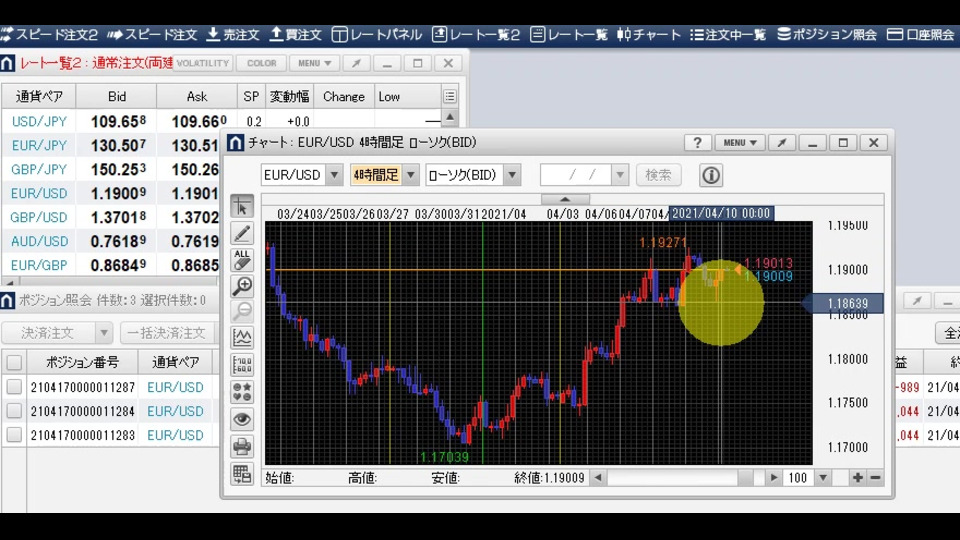Image resolution: width=960 pixels, height=540 pixels.
Task: Zoom chart with the plus button at bottom
Action: pos(858,478)
